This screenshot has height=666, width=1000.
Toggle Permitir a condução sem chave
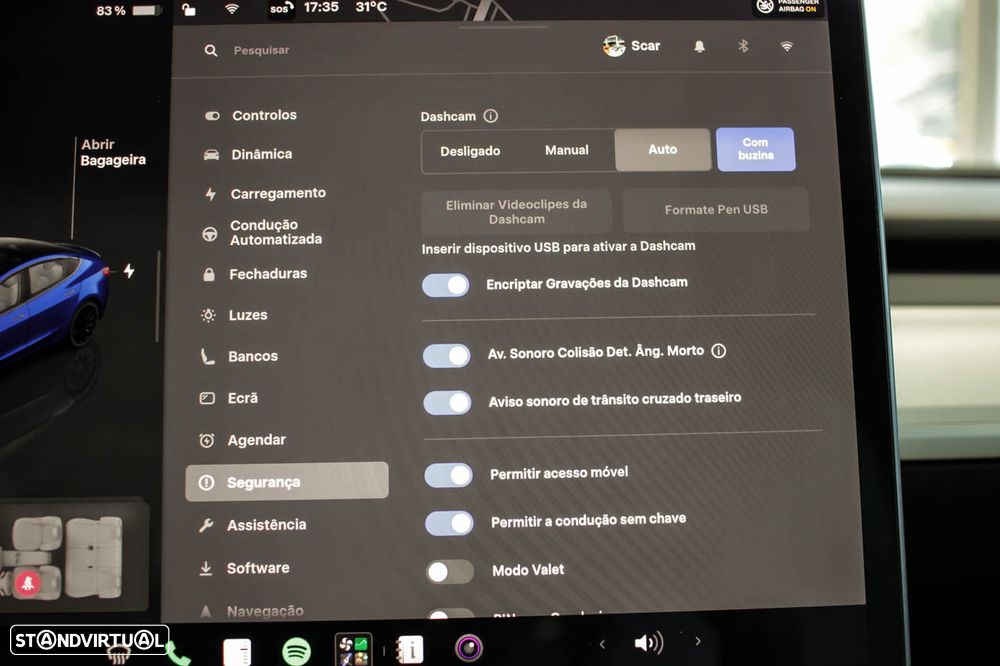[450, 523]
